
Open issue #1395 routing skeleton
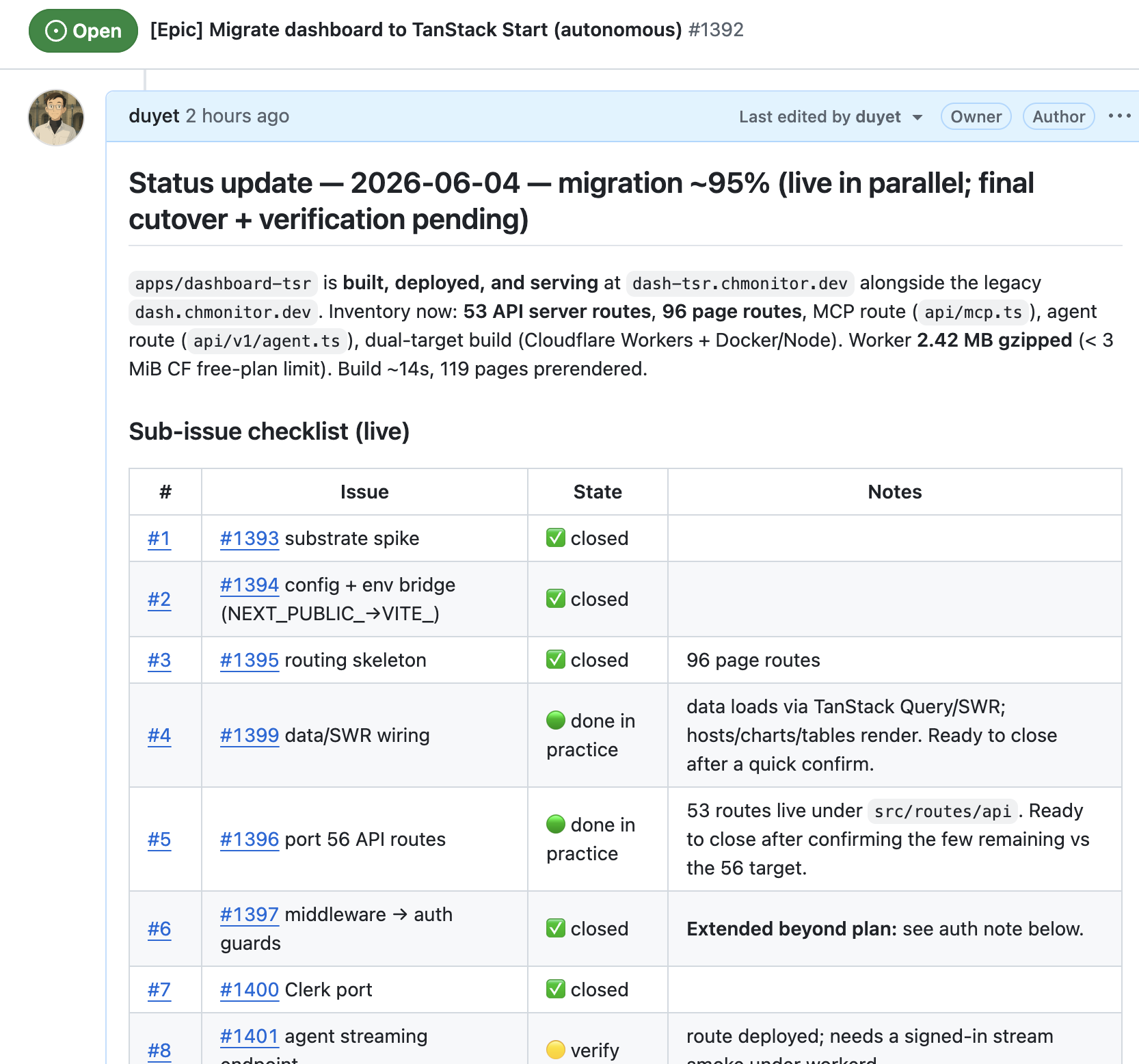pos(250,661)
